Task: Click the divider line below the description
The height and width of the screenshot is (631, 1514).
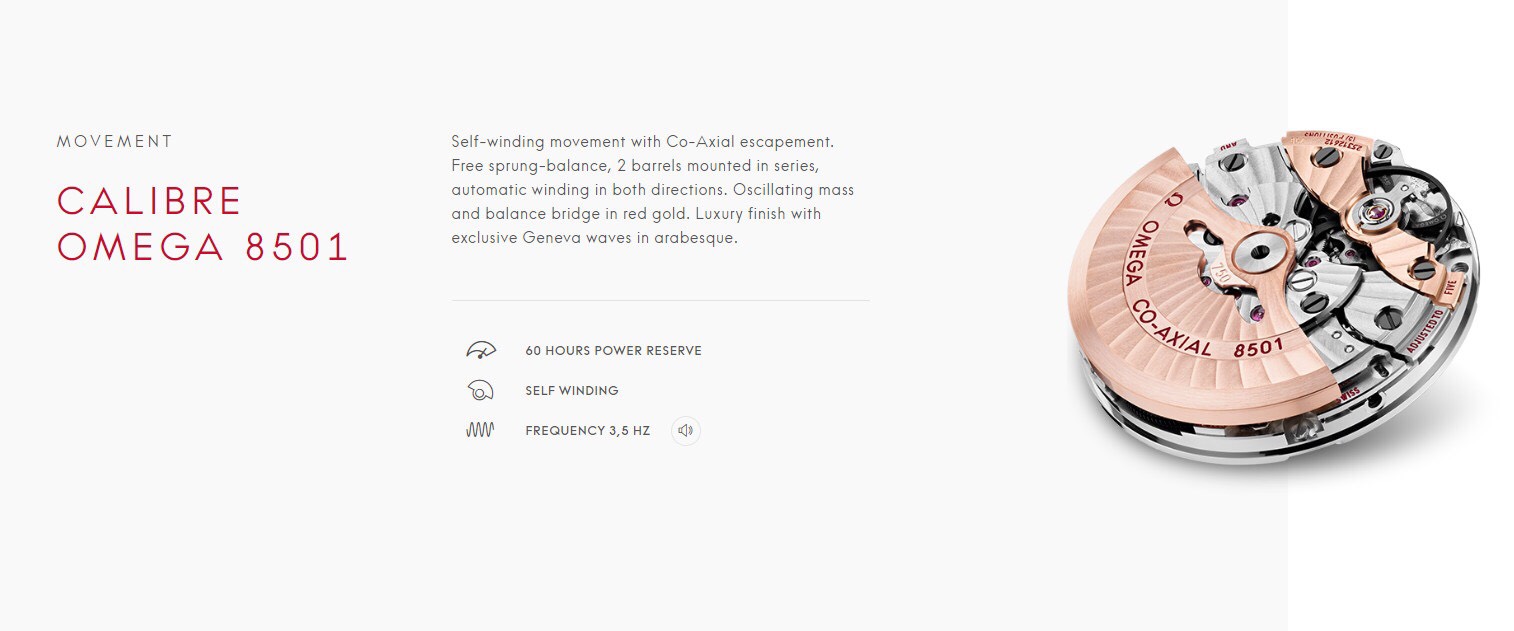Action: click(660, 300)
